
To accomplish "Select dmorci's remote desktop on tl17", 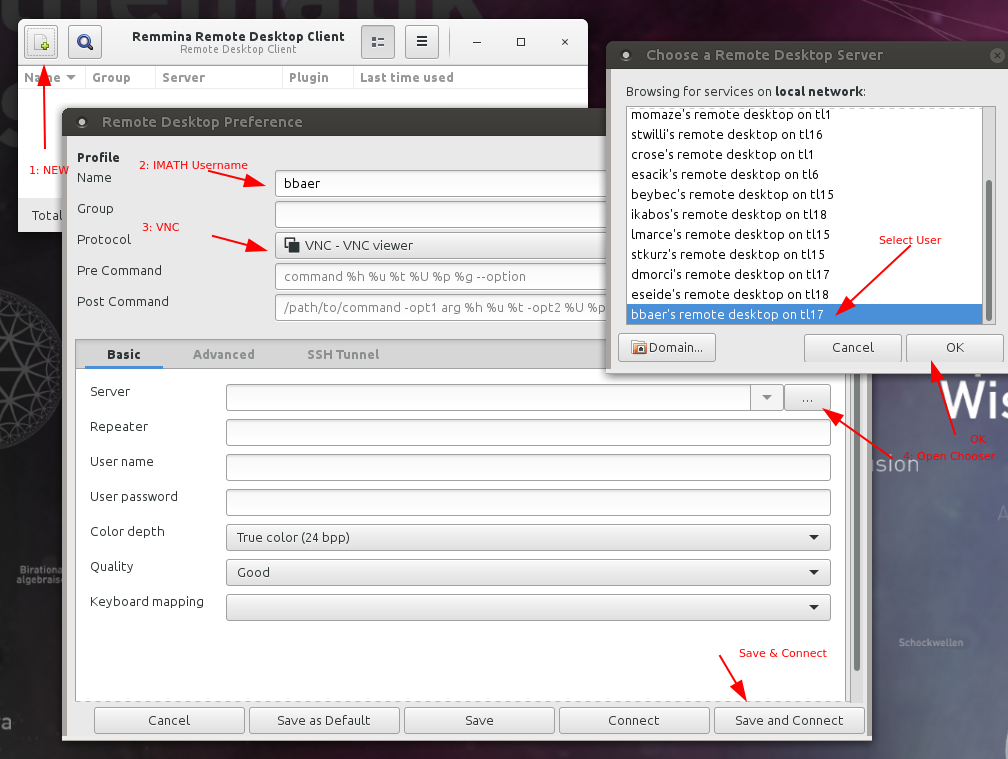I will pos(804,274).
